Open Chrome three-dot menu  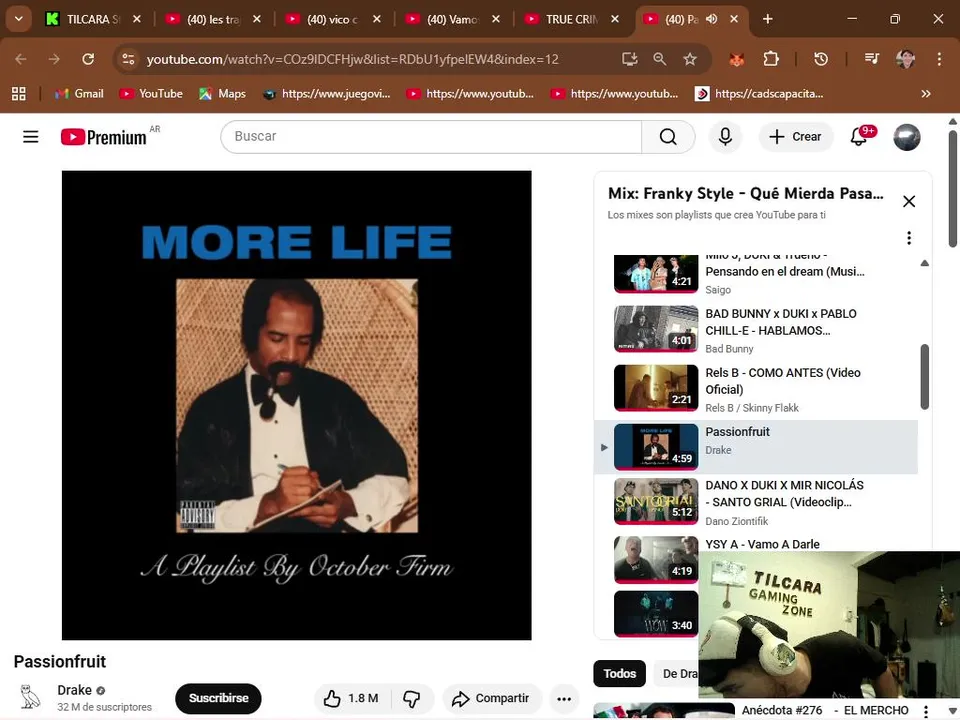tap(939, 59)
